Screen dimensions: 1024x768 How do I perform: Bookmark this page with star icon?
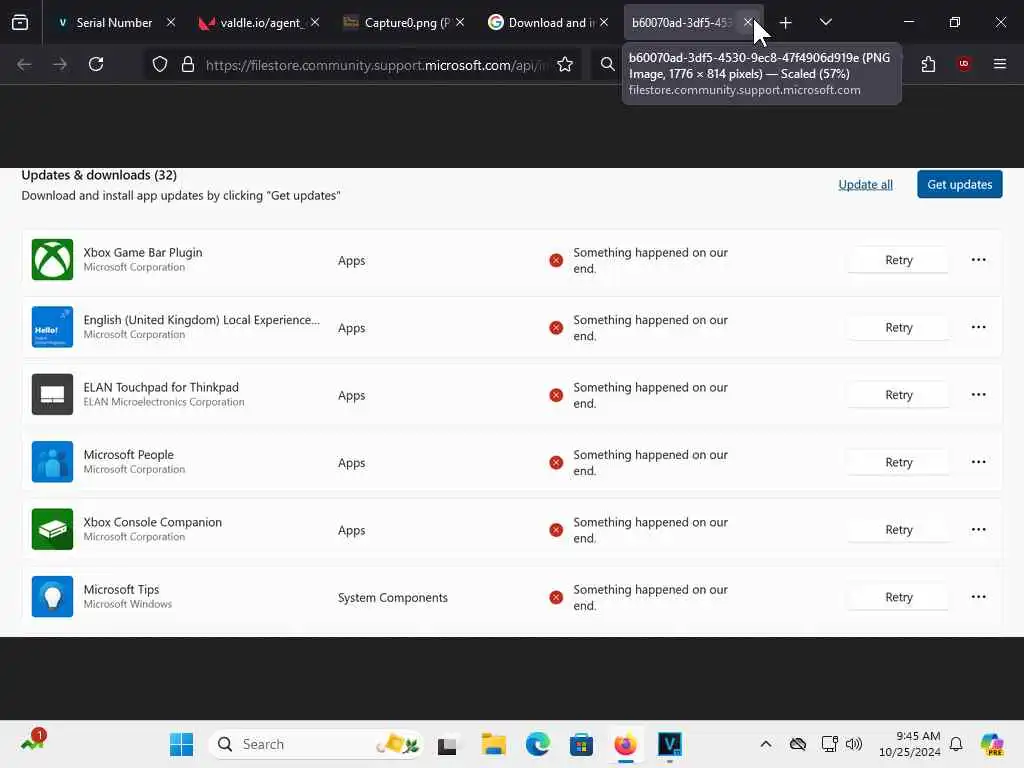coord(565,64)
